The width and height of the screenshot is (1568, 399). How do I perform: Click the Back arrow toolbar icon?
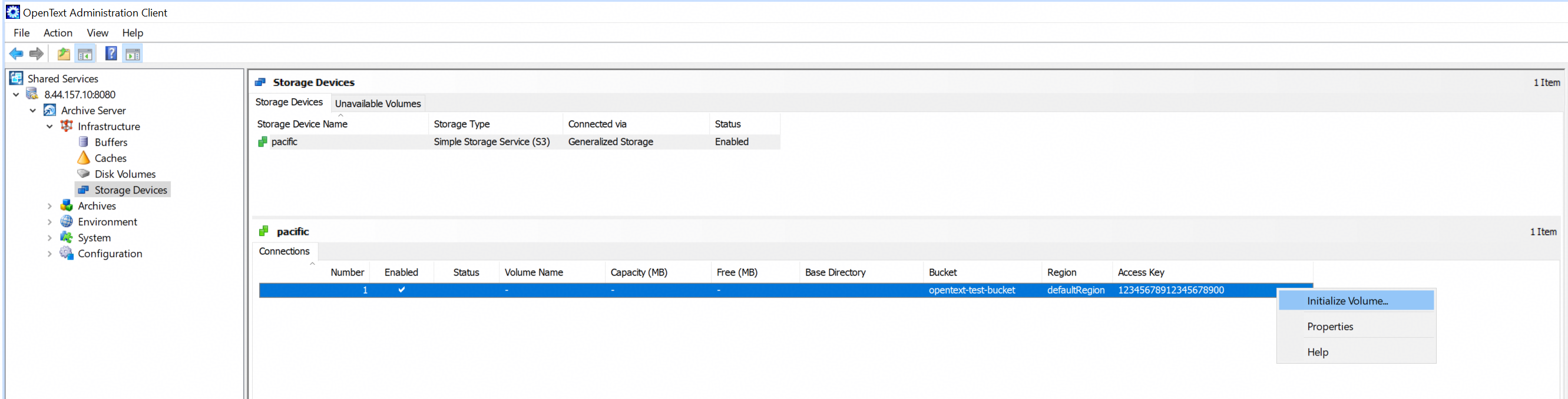coord(16,54)
